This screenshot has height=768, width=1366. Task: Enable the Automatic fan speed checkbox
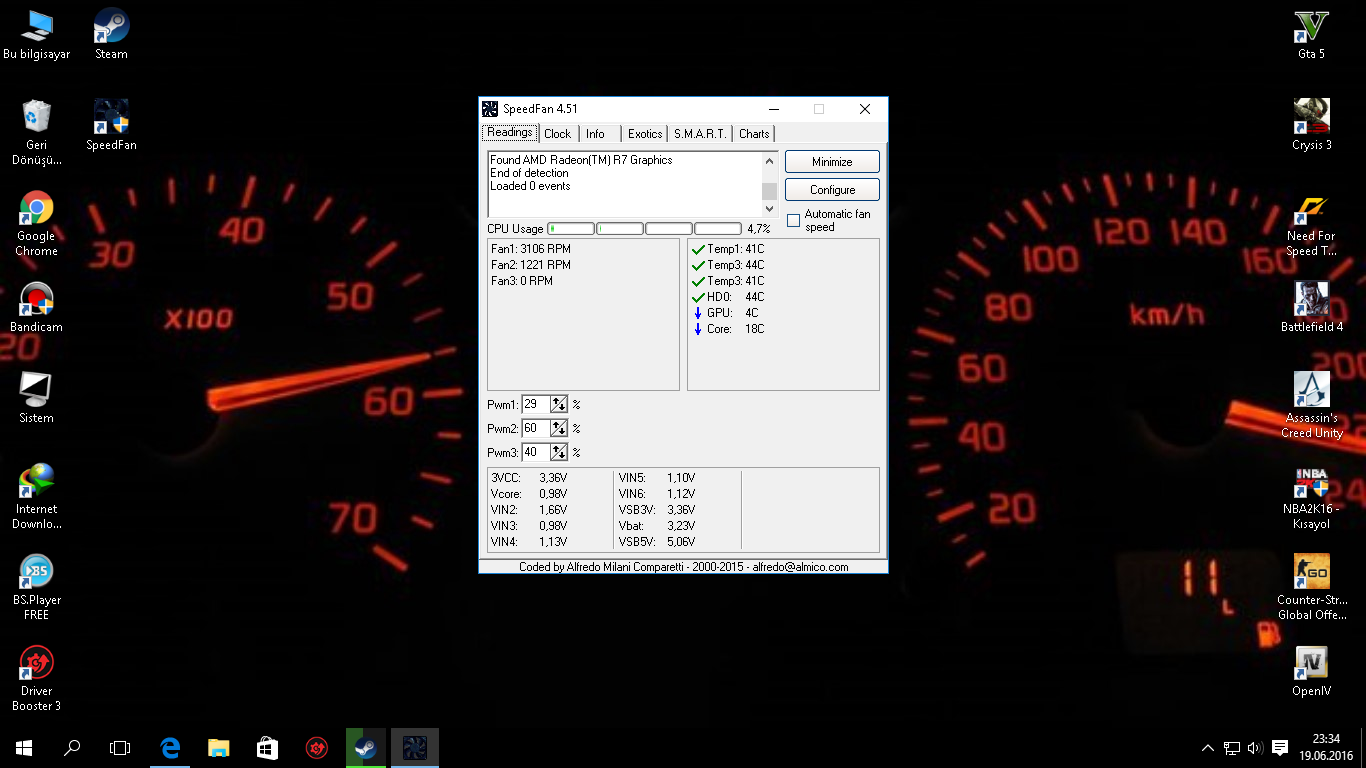(793, 220)
